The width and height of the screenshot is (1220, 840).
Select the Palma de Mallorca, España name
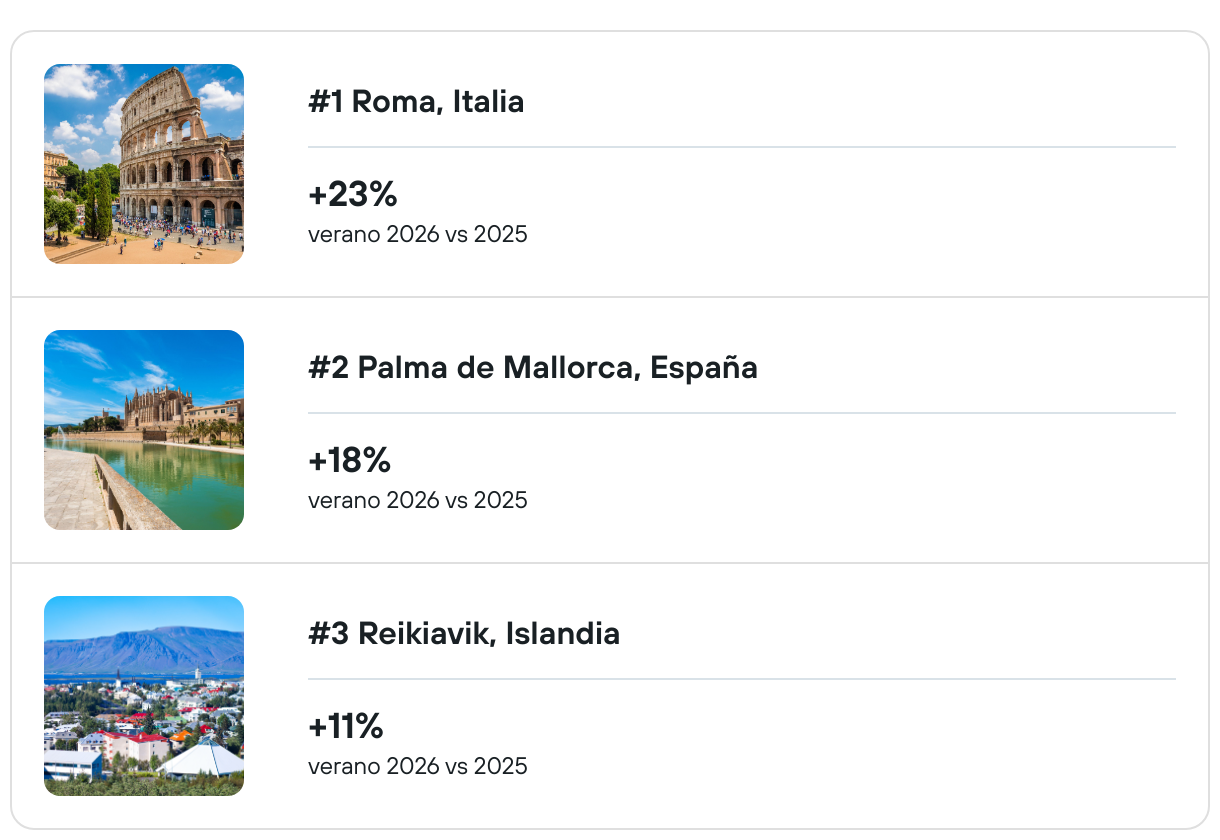tap(557, 368)
